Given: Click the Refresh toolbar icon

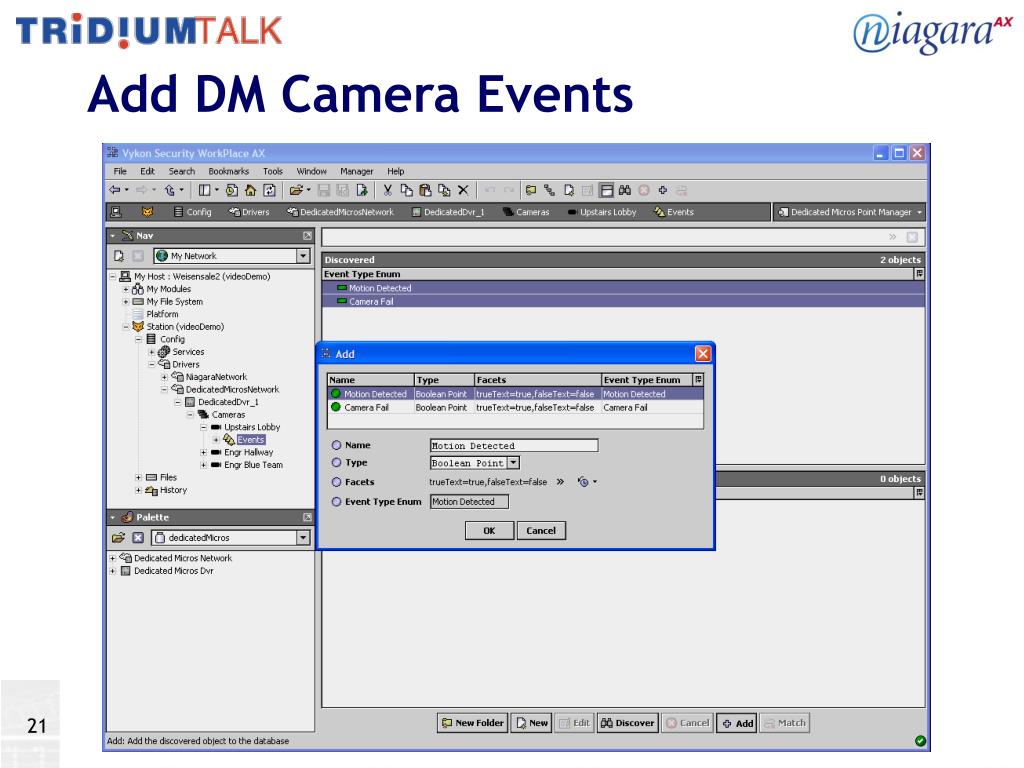Looking at the screenshot, I should [269, 190].
